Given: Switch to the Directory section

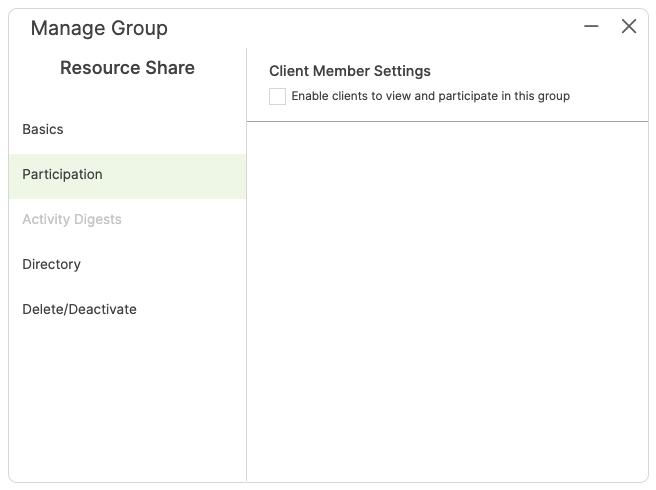Looking at the screenshot, I should pos(51,264).
